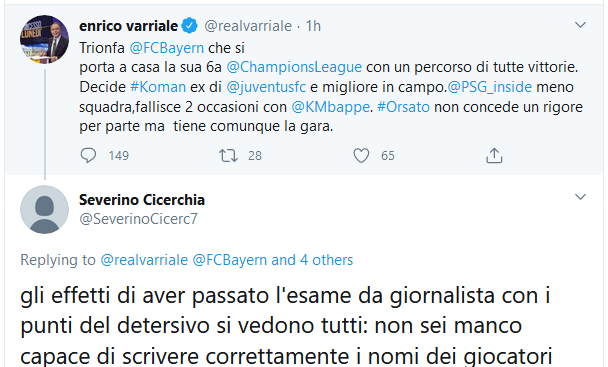Screen dimensions: 608x367
Task: Open the @juventusfc mention
Action: coord(266,87)
